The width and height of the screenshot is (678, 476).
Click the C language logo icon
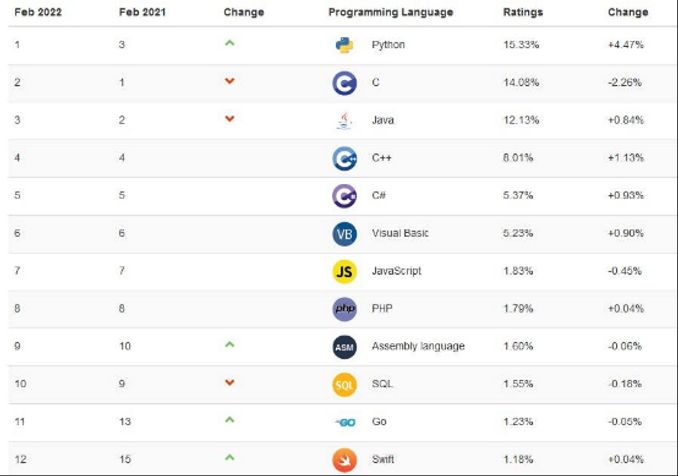click(344, 83)
